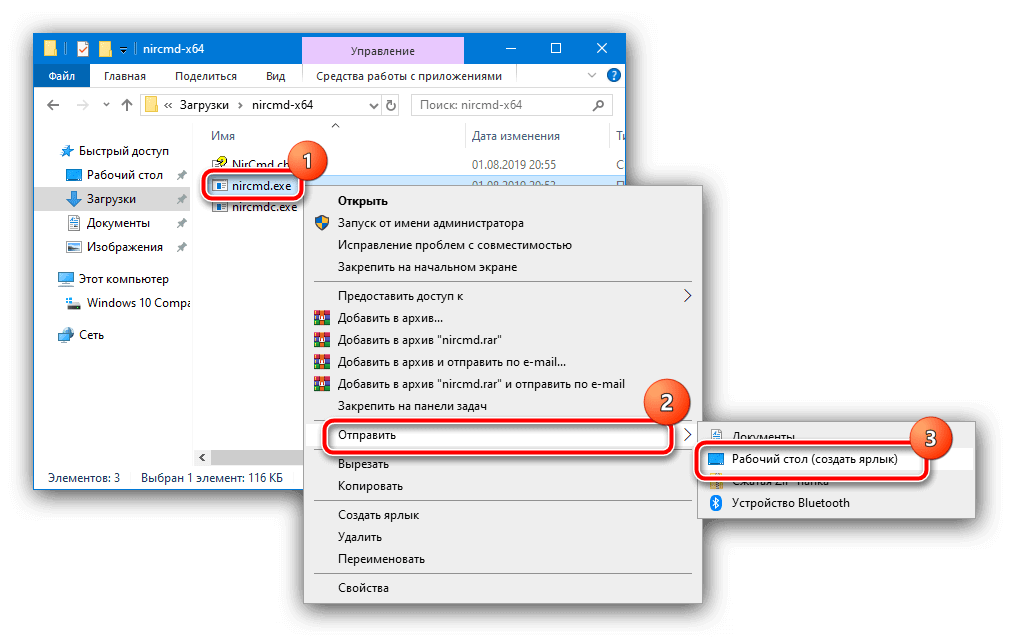This screenshot has height=637, width=1009.
Task: Open Изображения in navigation pane
Action: (115, 247)
